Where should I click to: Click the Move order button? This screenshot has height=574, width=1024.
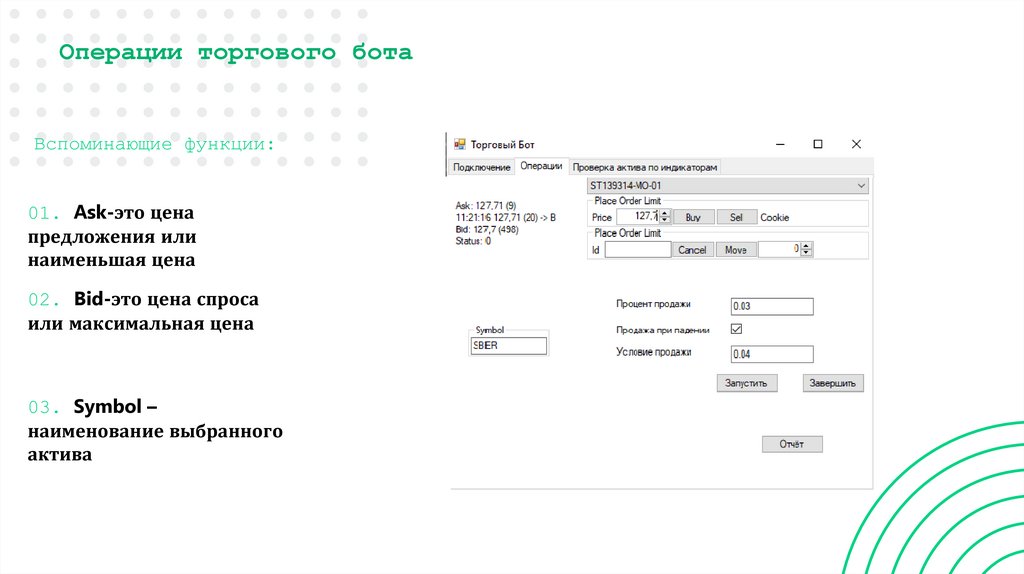[x=736, y=250]
